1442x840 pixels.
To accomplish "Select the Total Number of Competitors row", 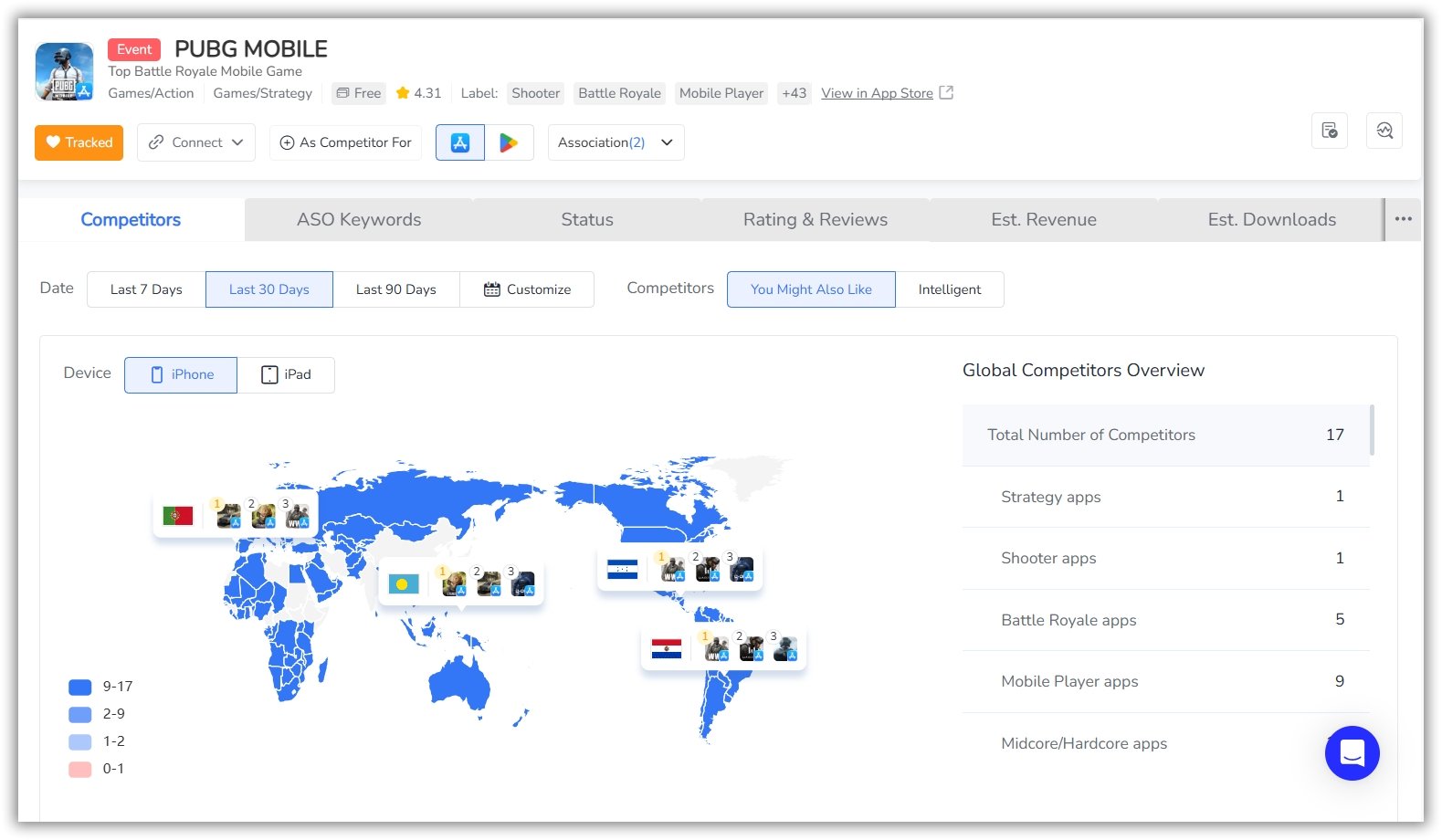I will (x=1167, y=436).
